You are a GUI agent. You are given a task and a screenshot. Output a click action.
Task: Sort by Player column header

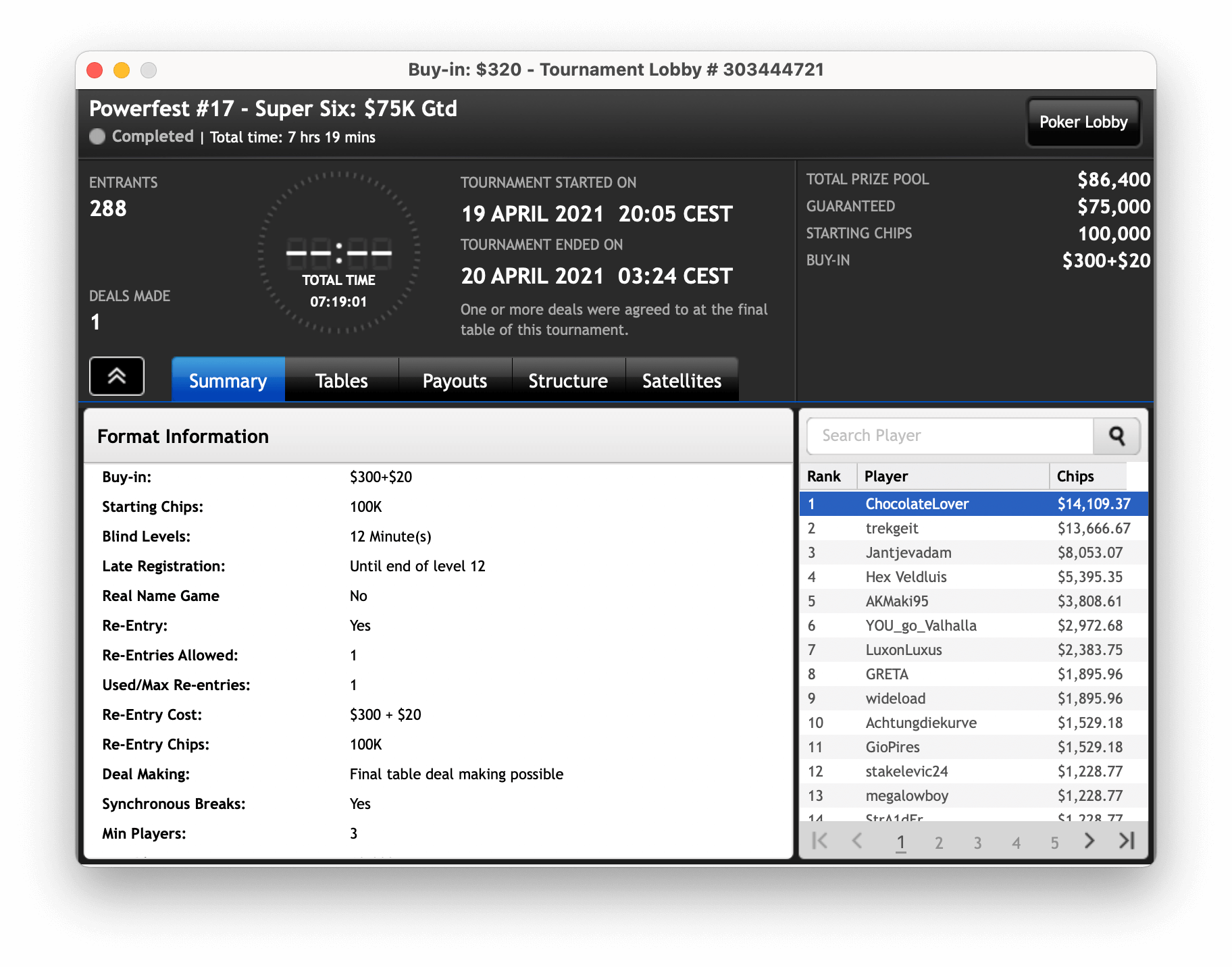(x=952, y=477)
